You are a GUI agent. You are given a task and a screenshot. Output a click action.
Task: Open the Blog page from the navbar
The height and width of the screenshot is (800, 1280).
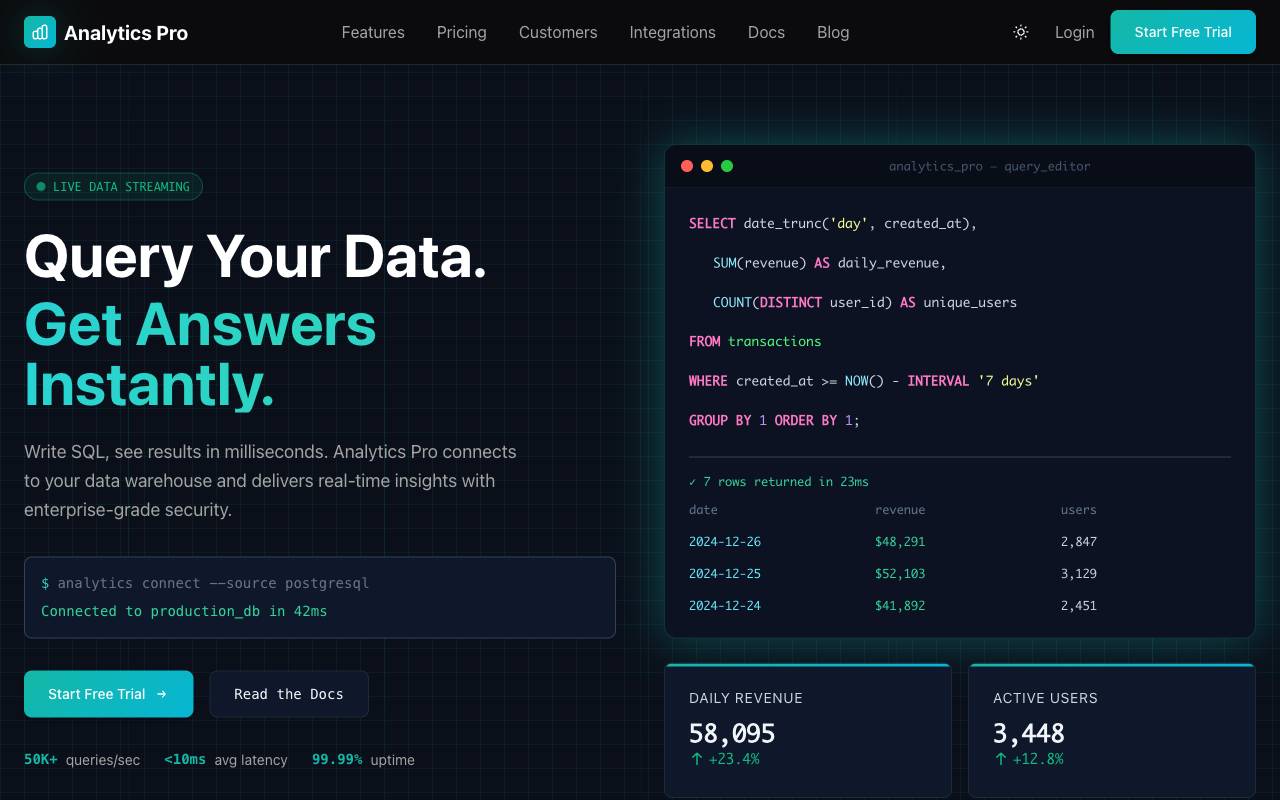point(833,32)
